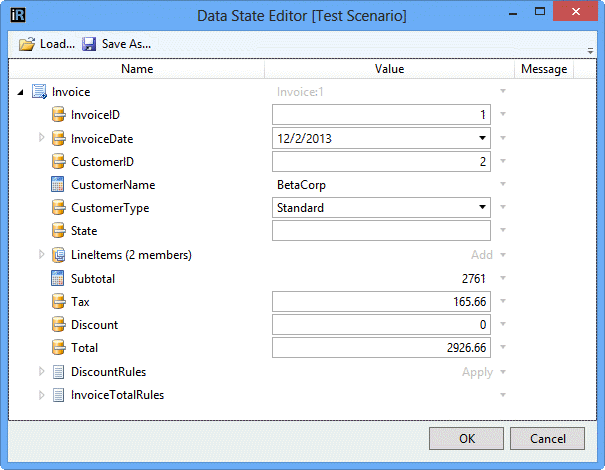Expand the DiscountRules node
This screenshot has width=605, height=470.
click(x=41, y=372)
